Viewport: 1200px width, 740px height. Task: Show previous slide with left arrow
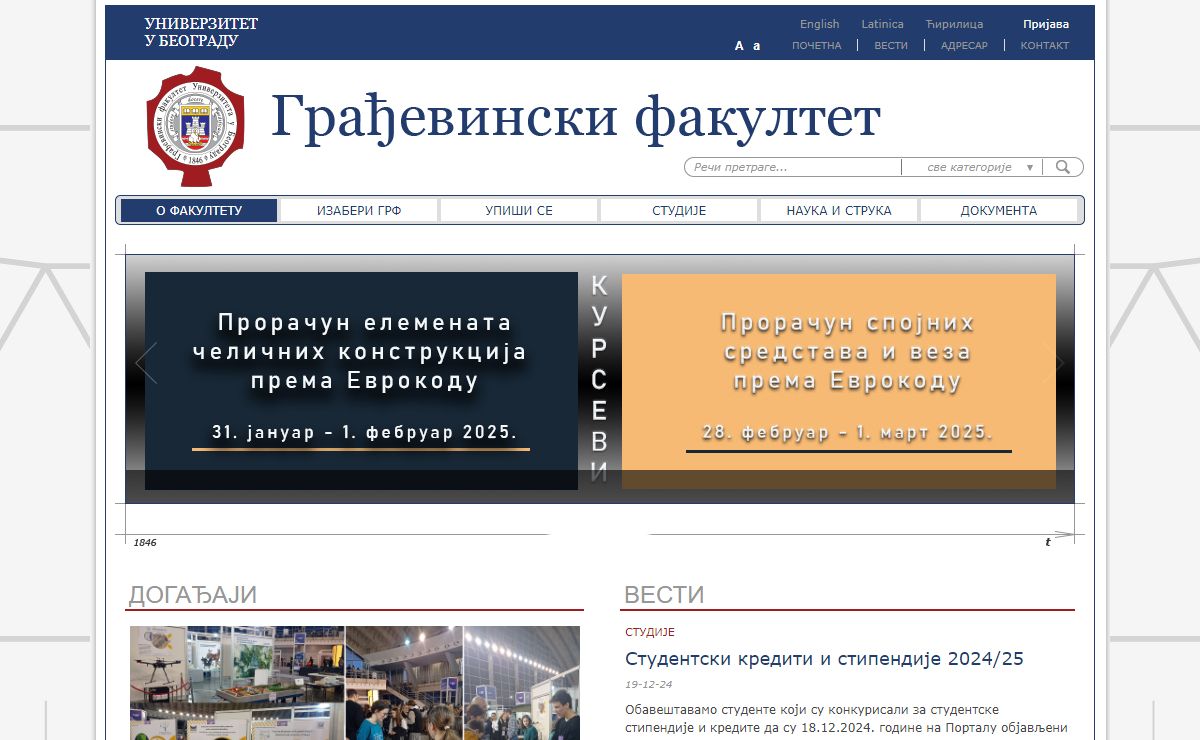pos(147,363)
